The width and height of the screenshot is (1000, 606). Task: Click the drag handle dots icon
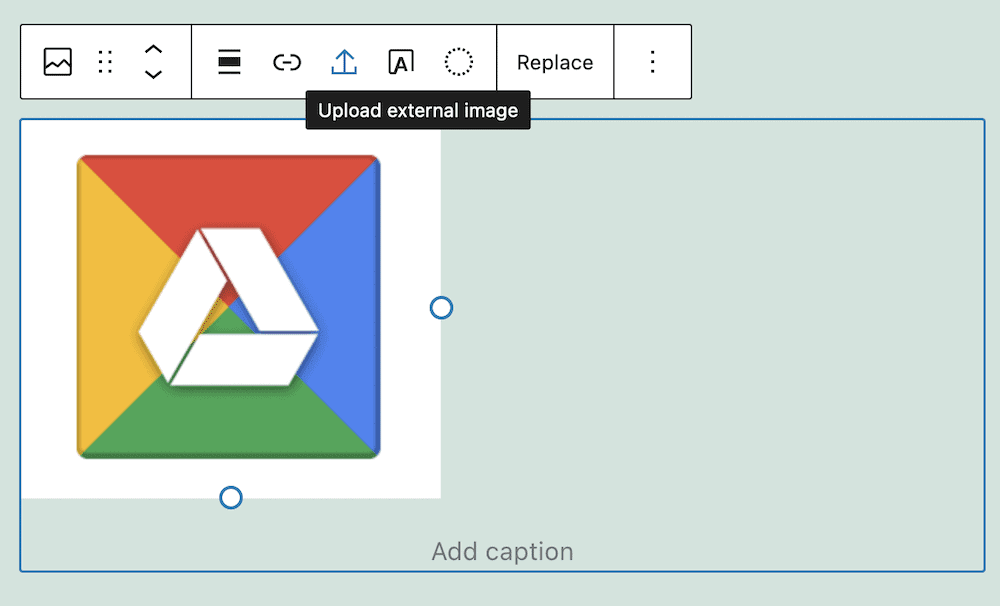pyautogui.click(x=105, y=62)
